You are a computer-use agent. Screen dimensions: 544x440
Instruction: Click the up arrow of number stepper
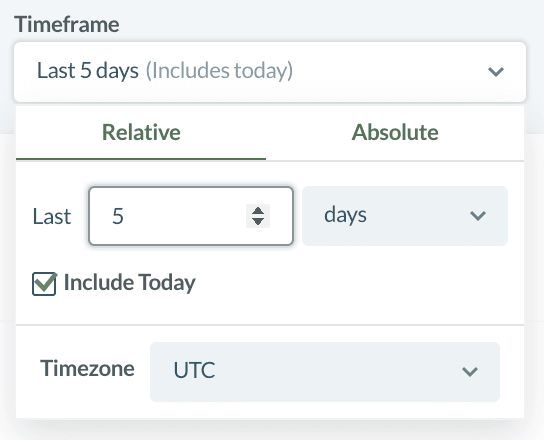[258, 211]
